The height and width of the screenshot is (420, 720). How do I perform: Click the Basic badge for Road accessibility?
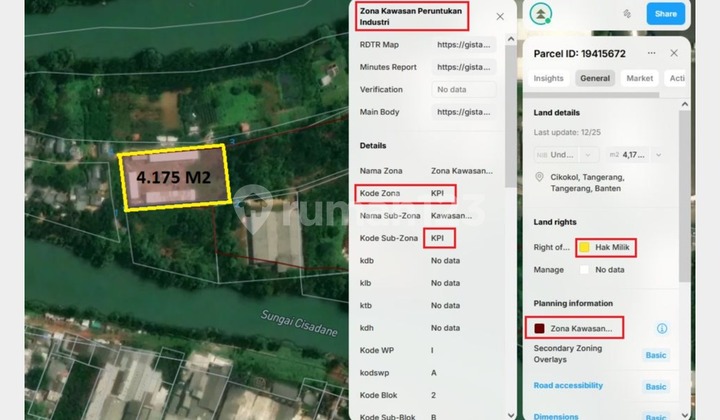[656, 386]
